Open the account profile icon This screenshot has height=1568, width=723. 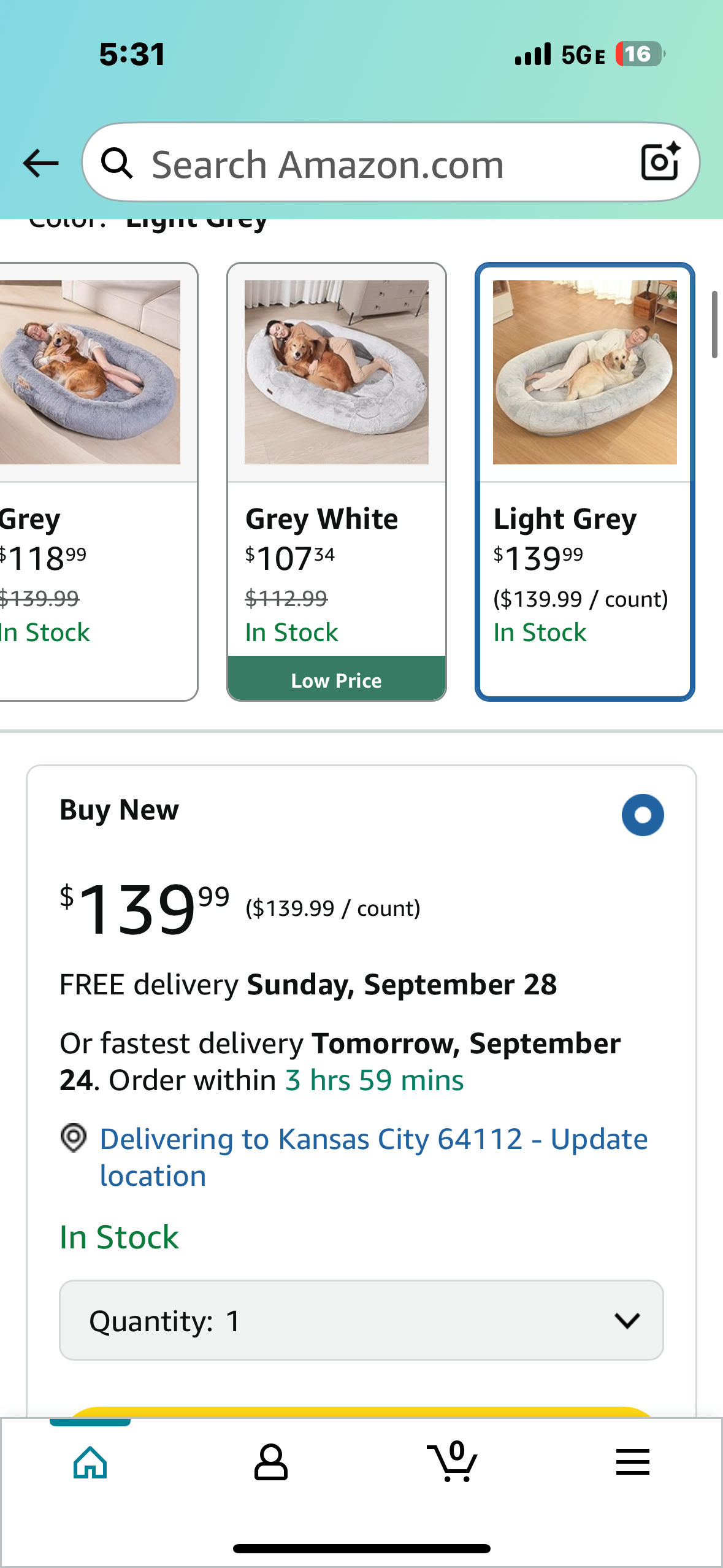(x=270, y=1462)
